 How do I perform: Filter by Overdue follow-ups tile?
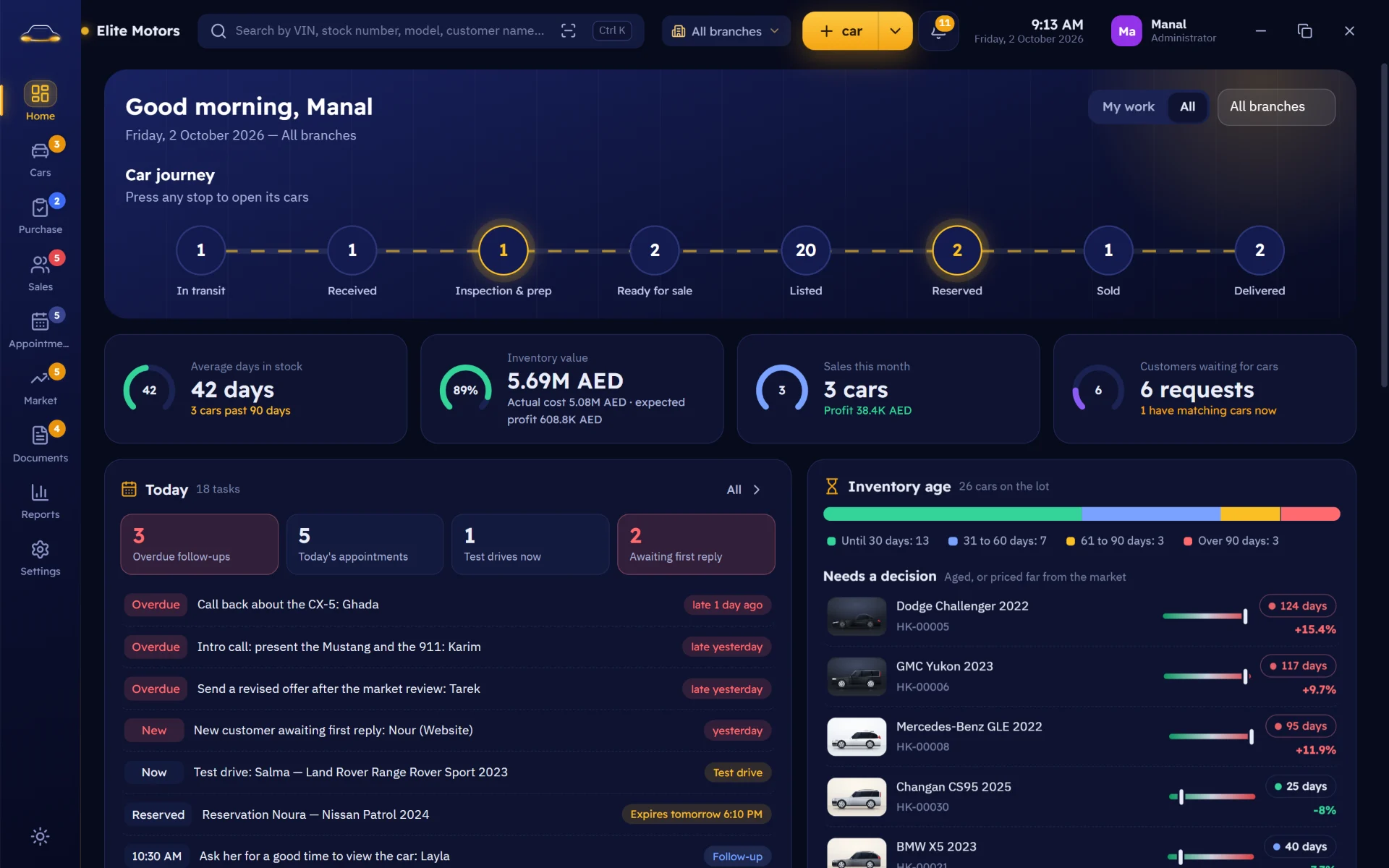point(199,544)
